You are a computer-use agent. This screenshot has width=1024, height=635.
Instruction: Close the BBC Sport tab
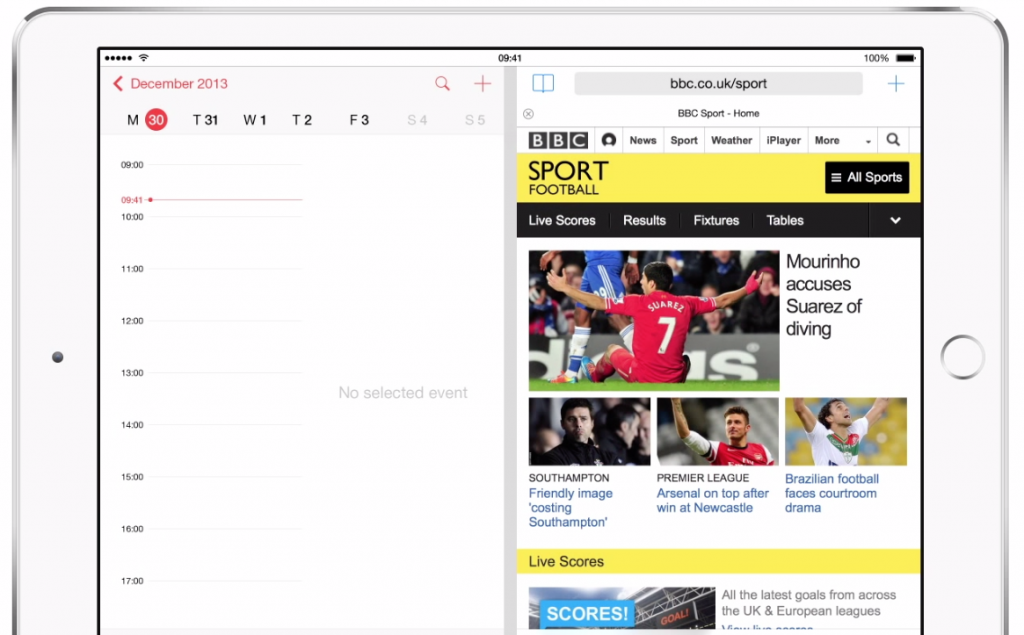pos(528,114)
